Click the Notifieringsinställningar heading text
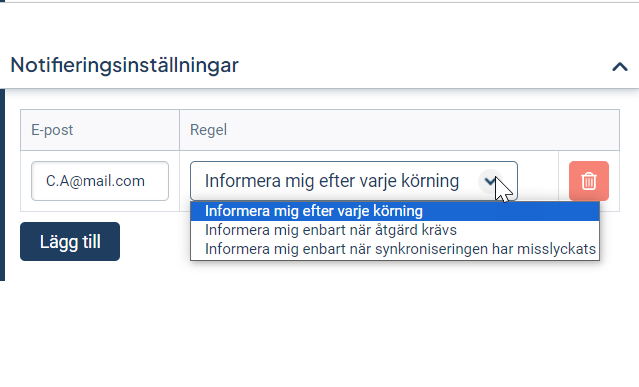This screenshot has width=639, height=387. (124, 65)
